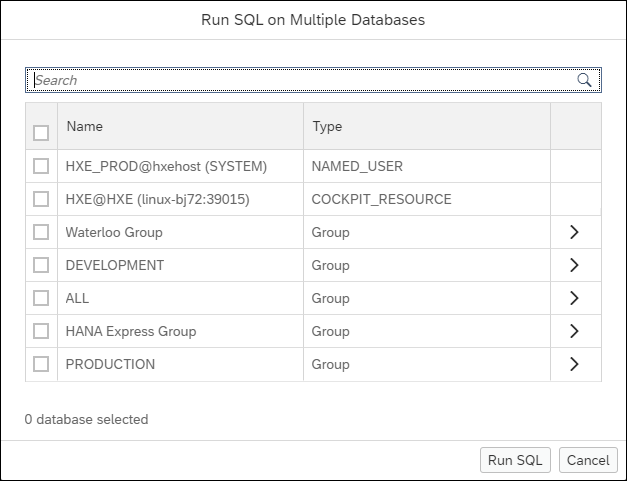Viewport: 627px width, 481px height.
Task: Enable the DEVELOPMENT group checkbox
Action: coord(41,265)
